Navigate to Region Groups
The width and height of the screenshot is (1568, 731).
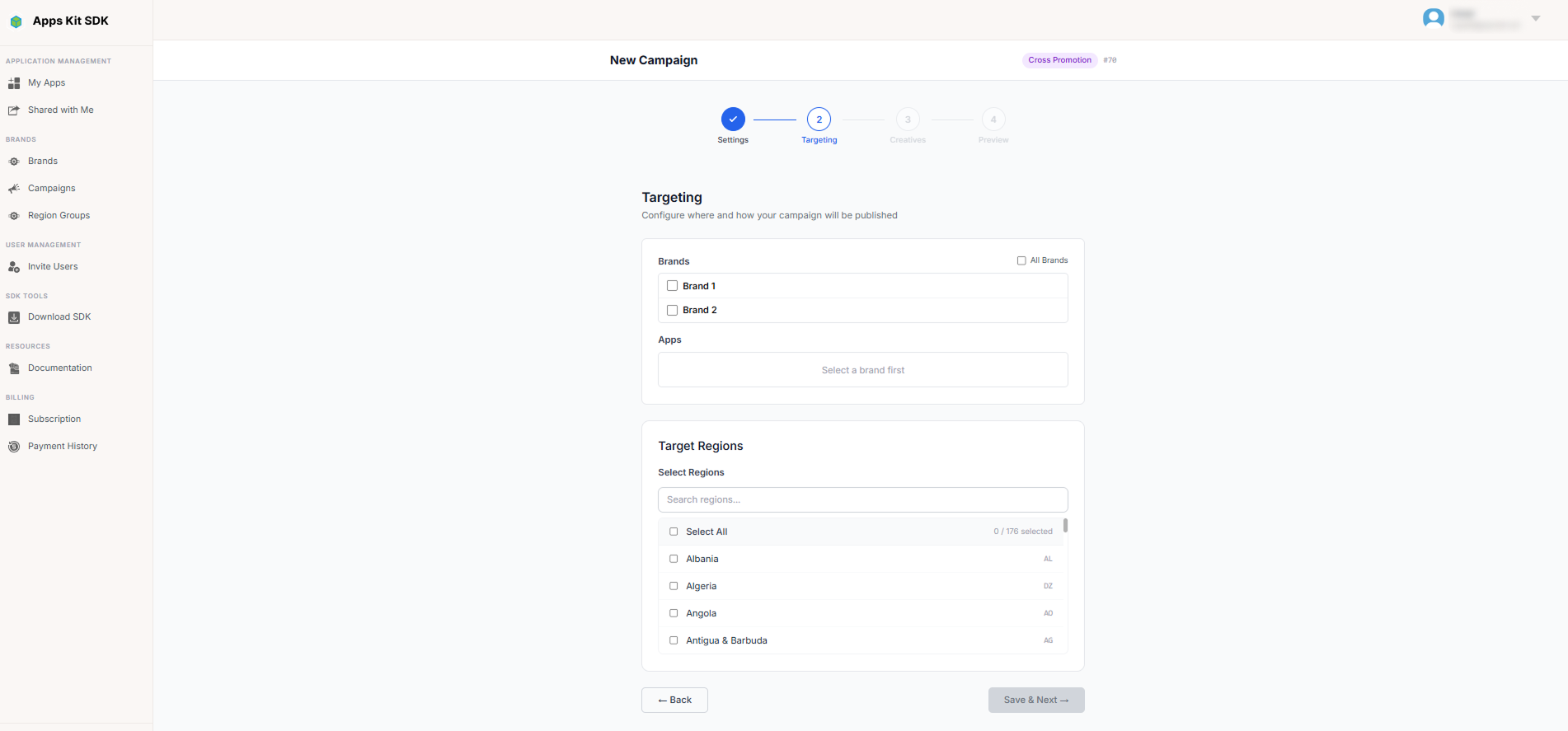(x=59, y=216)
